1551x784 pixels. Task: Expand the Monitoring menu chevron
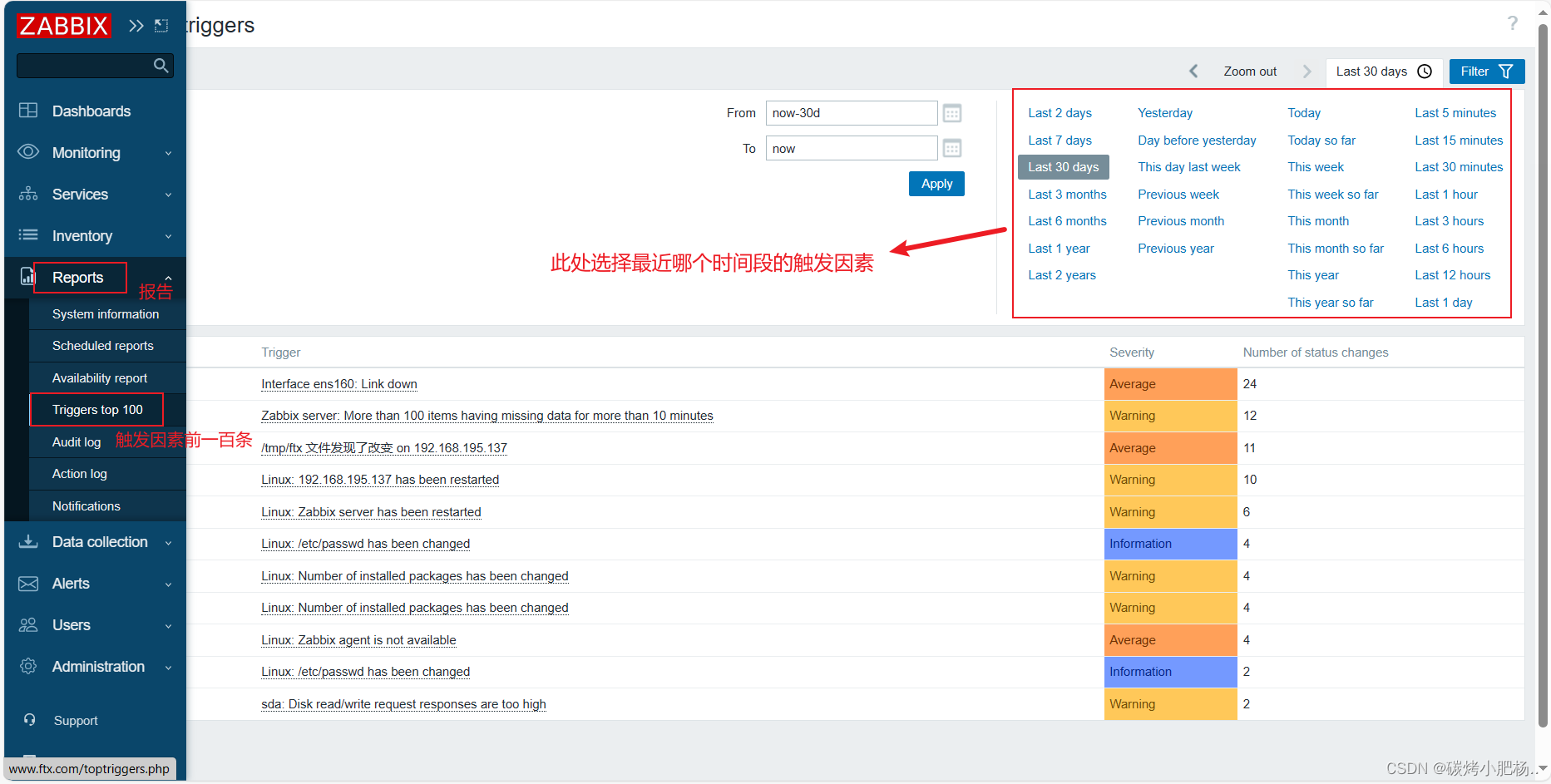(168, 153)
